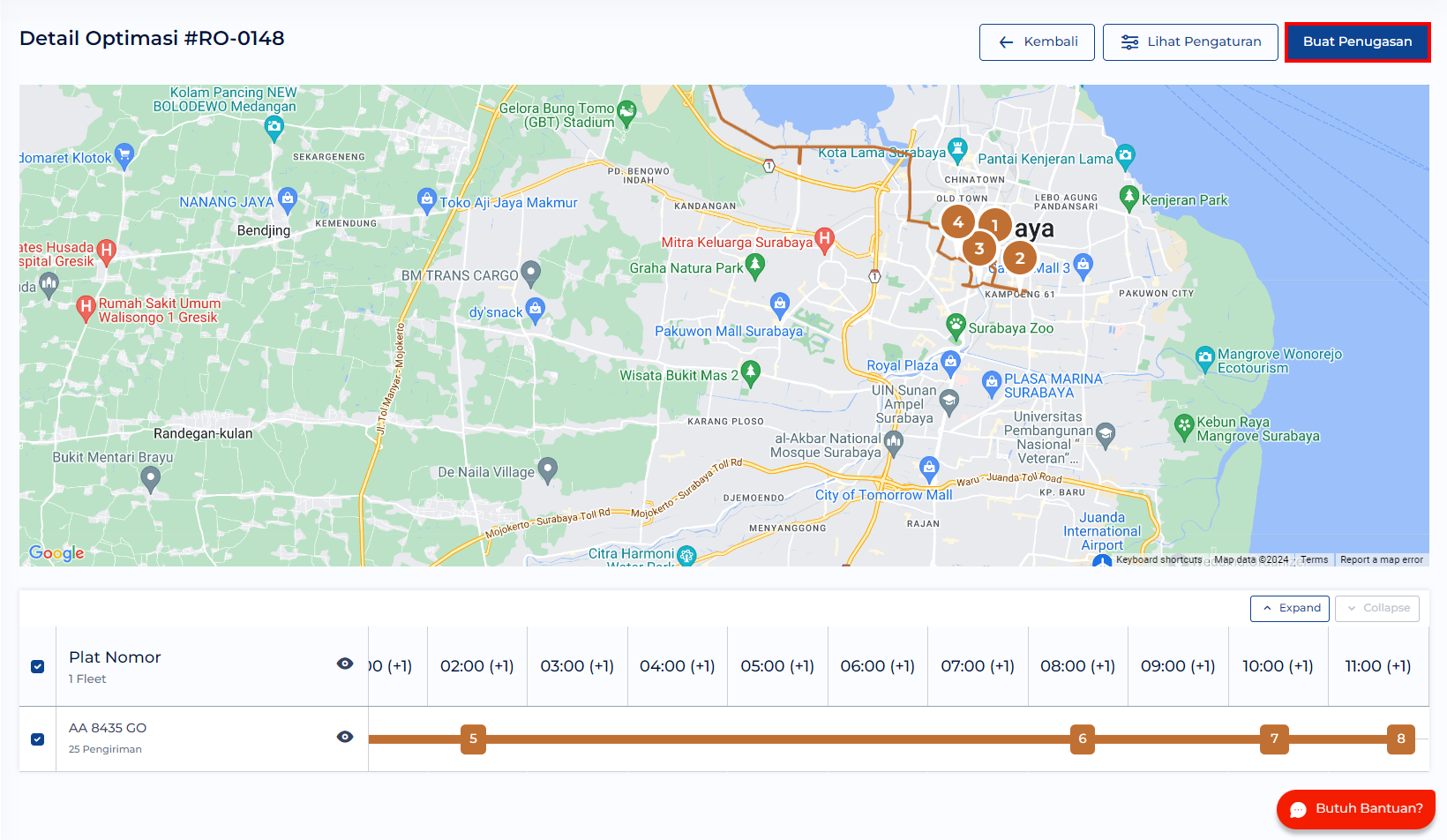The height and width of the screenshot is (840, 1447).
Task: Select stop 5 on the timeline
Action: (x=473, y=739)
